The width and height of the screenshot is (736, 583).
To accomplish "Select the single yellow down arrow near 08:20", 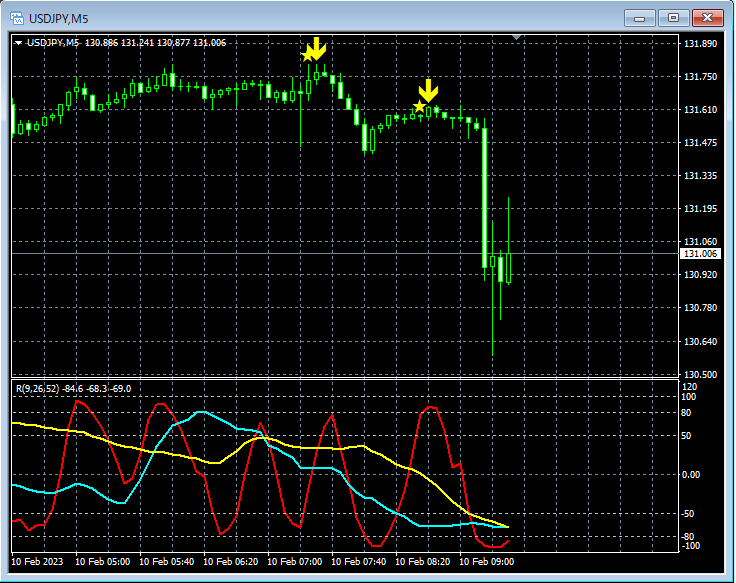I will [429, 91].
